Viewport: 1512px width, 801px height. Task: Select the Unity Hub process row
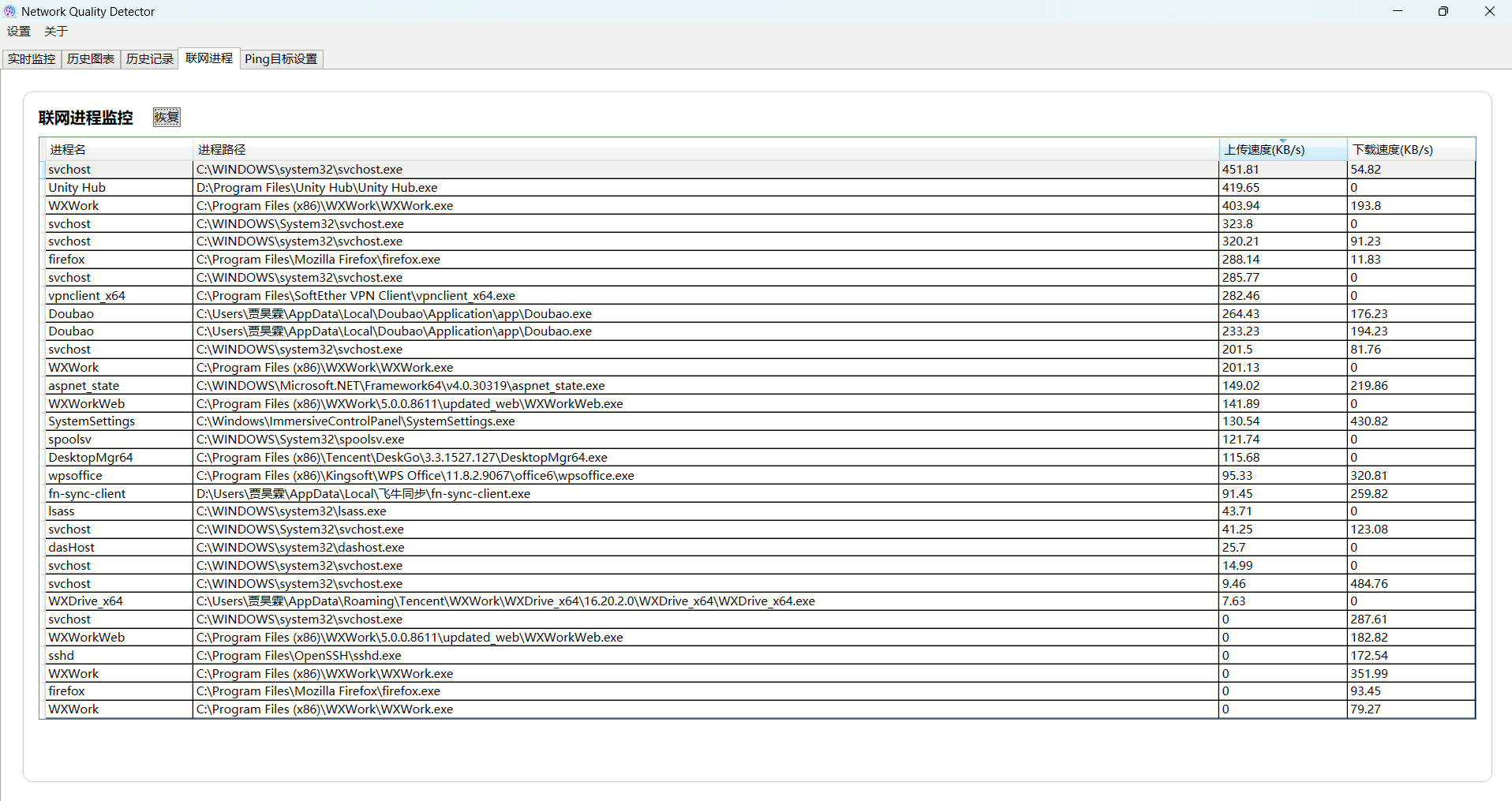[77, 188]
